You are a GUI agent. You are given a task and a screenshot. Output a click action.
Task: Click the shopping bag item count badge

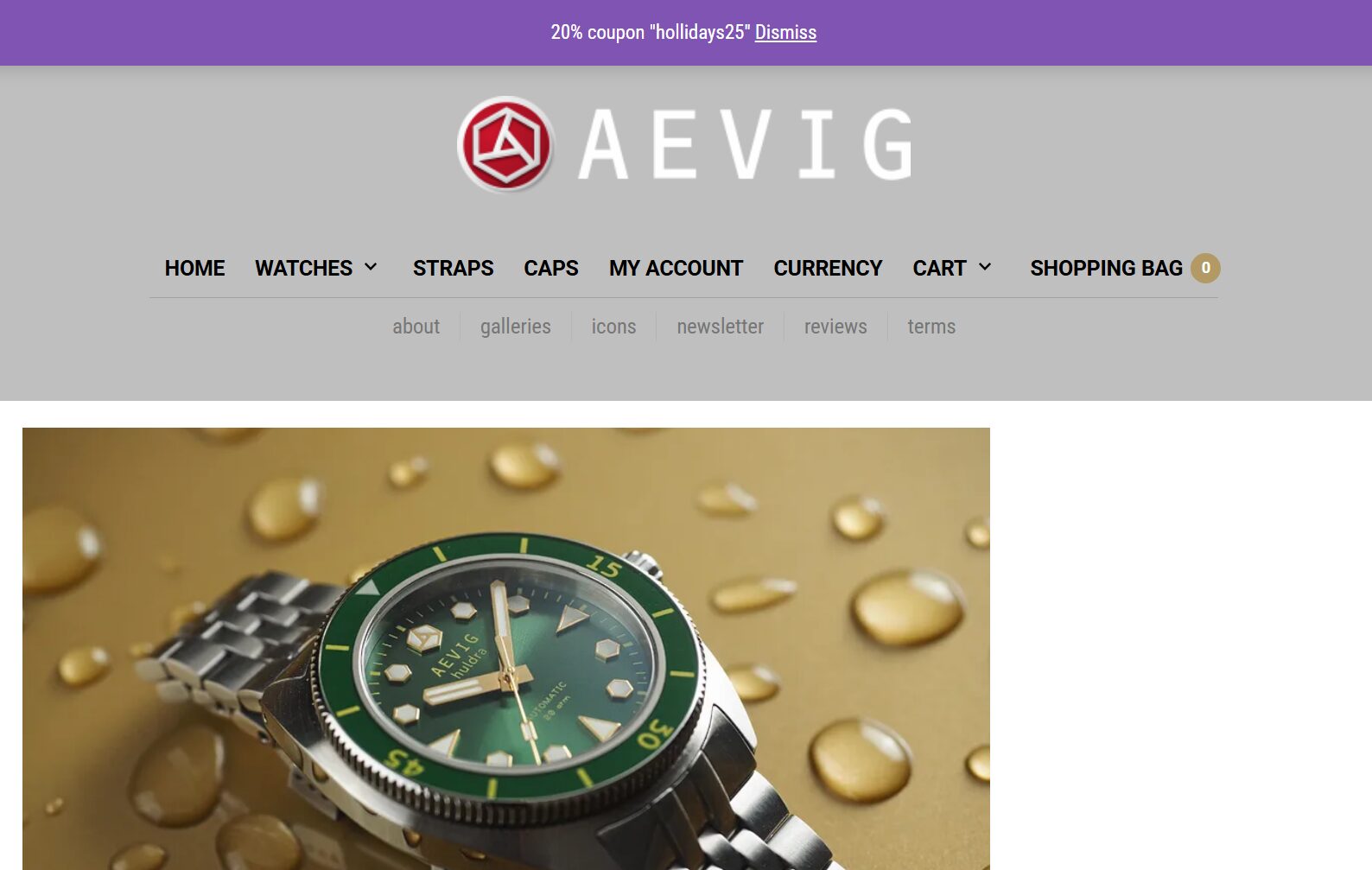pos(1205,268)
